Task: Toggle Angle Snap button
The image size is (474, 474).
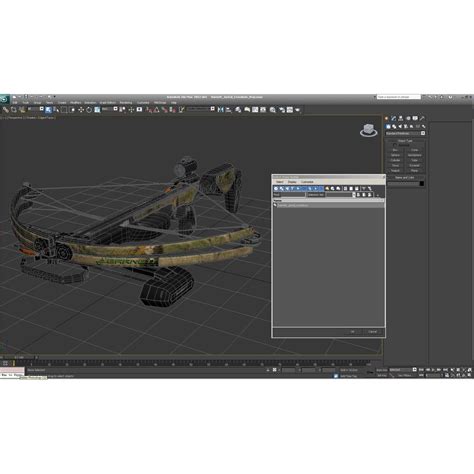Action: 156,110
